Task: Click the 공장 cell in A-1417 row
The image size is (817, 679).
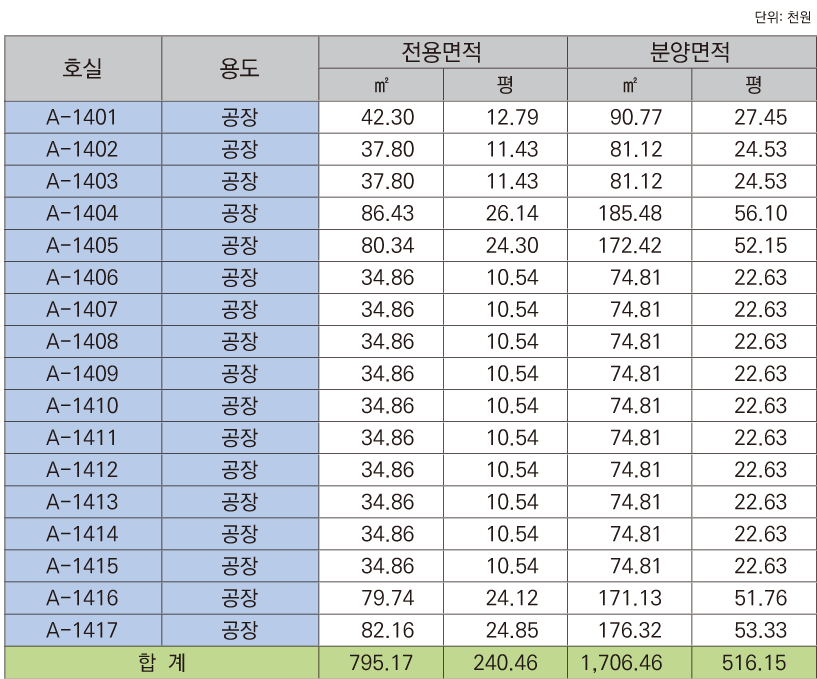Action: click(240, 630)
